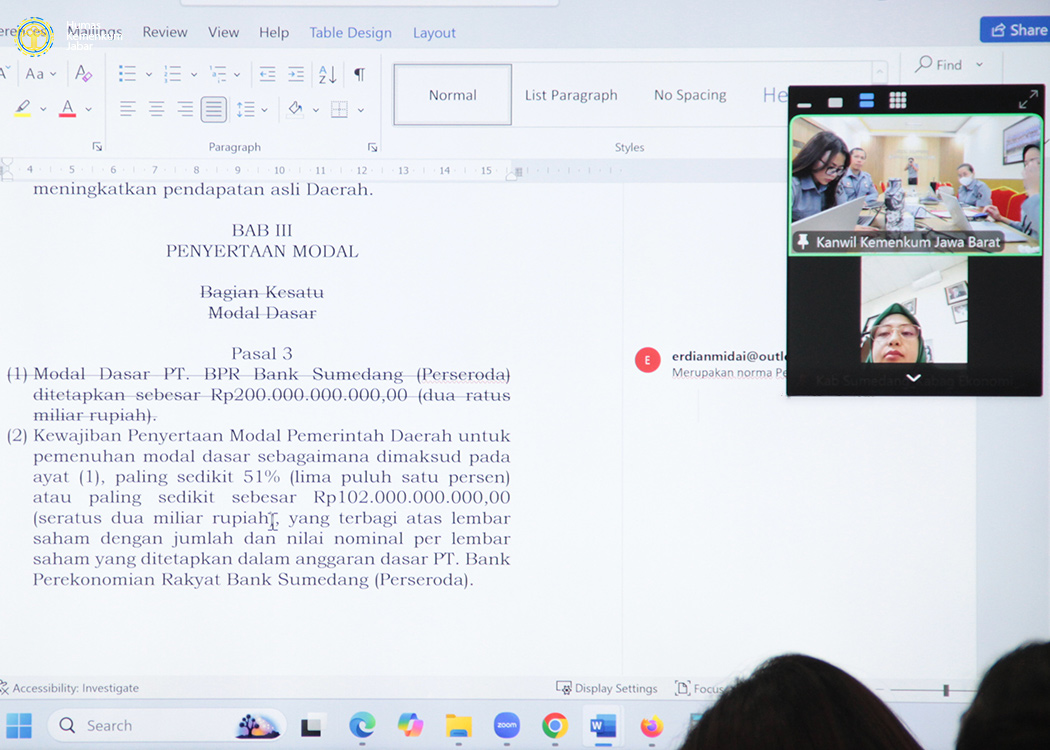Click the Shading paint bucket icon
Image resolution: width=1050 pixels, height=750 pixels.
(x=295, y=108)
